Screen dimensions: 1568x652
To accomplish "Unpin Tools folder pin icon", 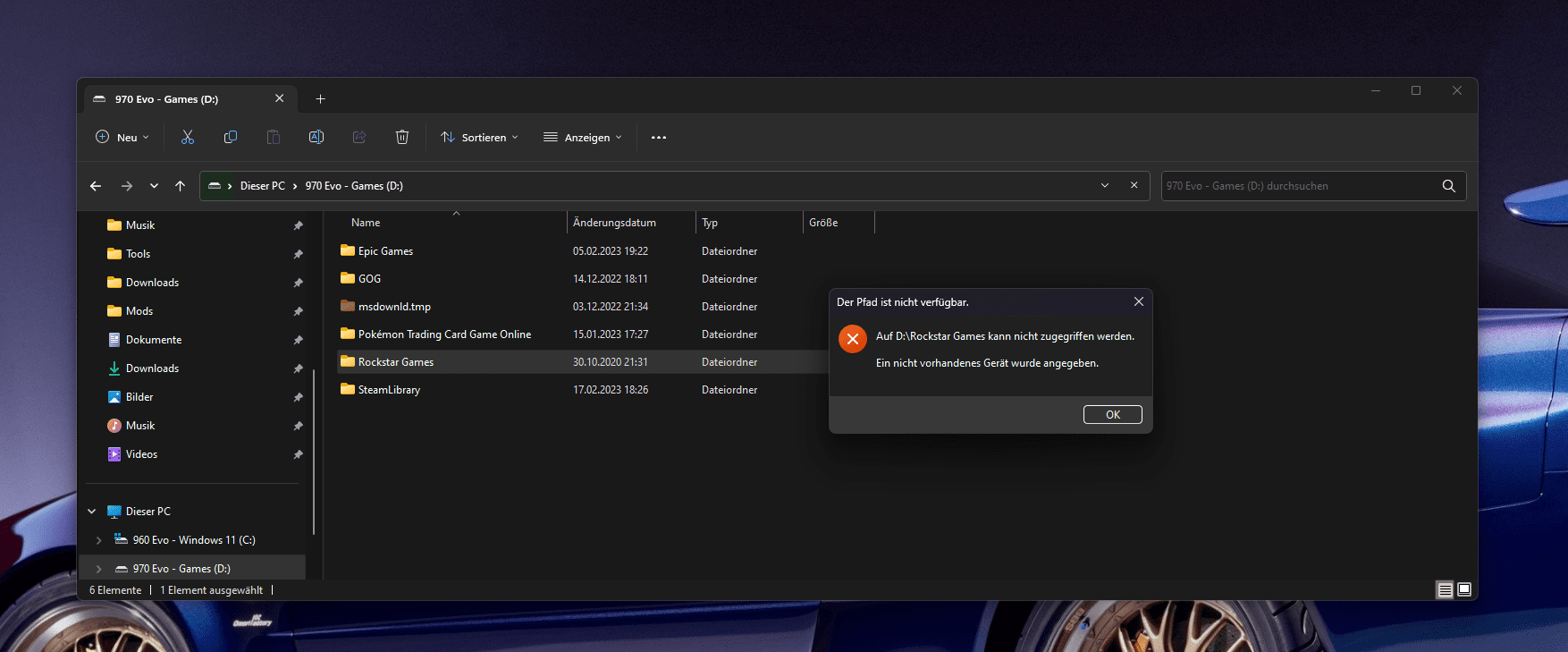I will point(298,254).
